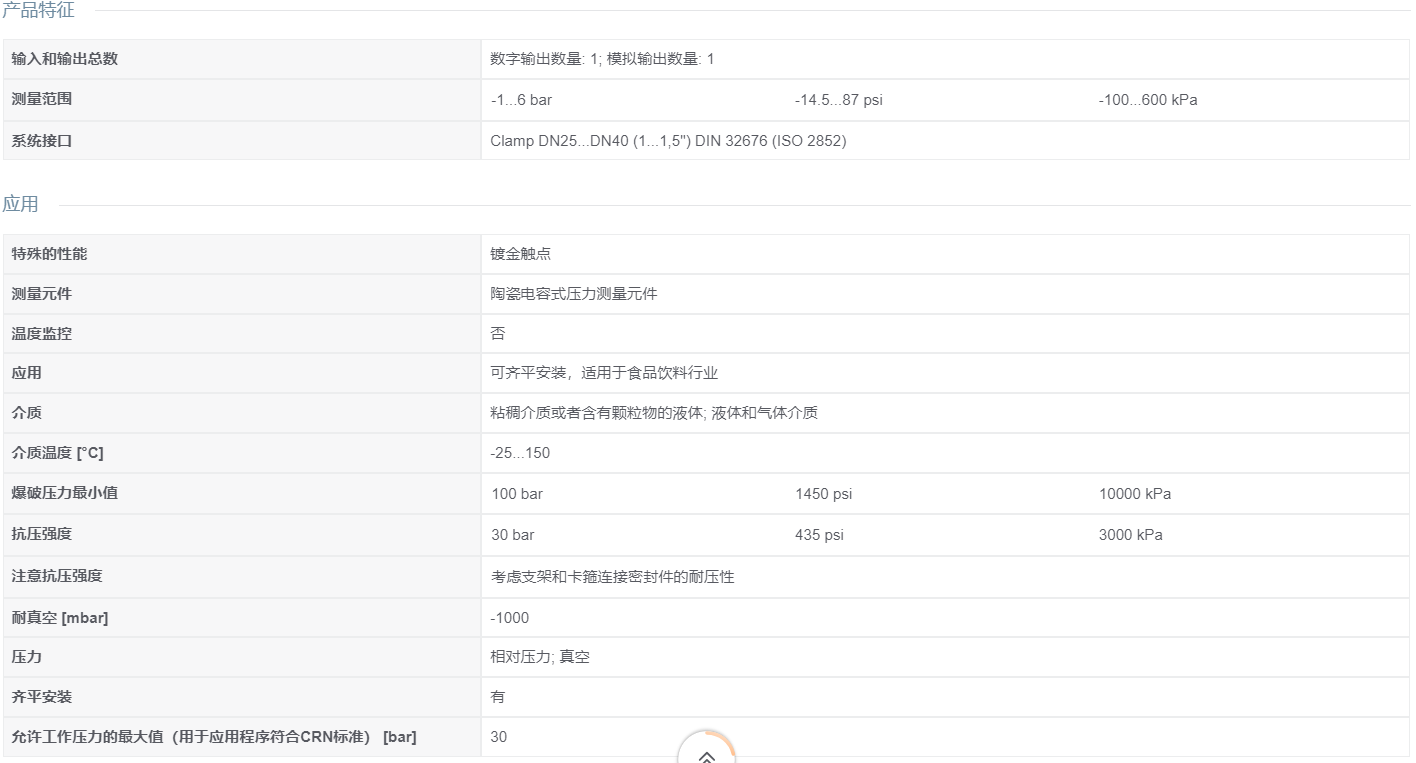This screenshot has width=1416, height=763.
Task: Click the 100 bar burst pressure value
Action: pos(517,494)
